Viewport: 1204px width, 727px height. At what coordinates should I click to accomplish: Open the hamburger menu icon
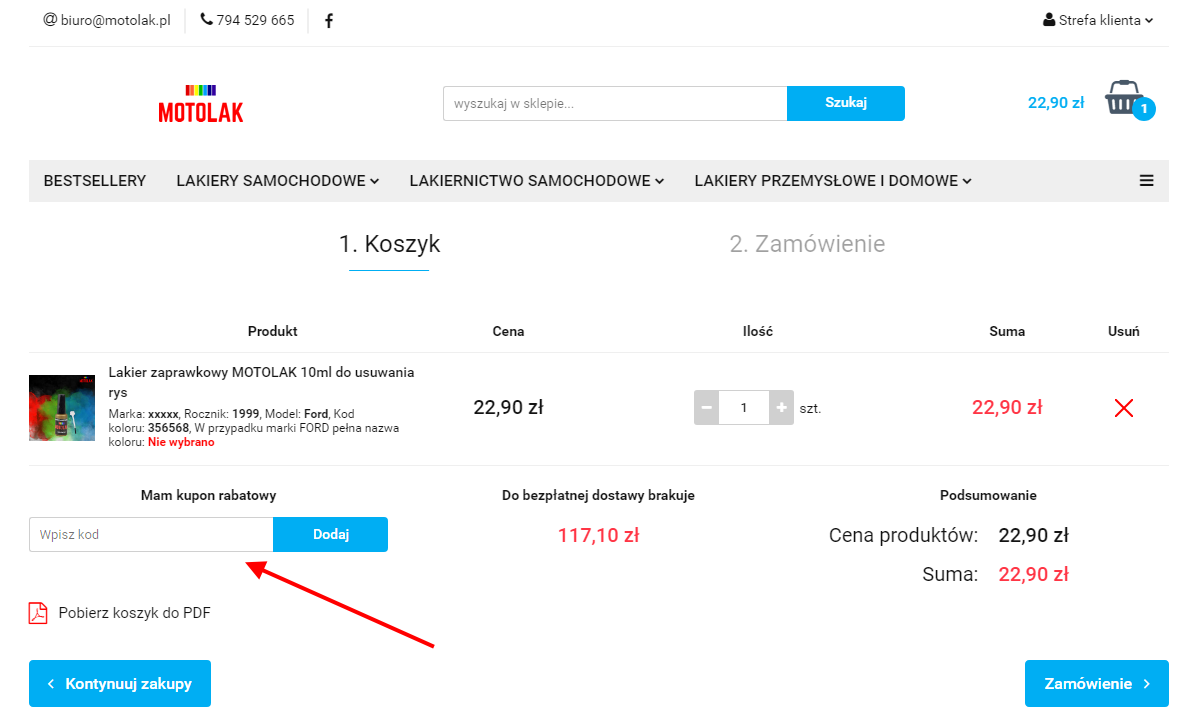point(1146,181)
